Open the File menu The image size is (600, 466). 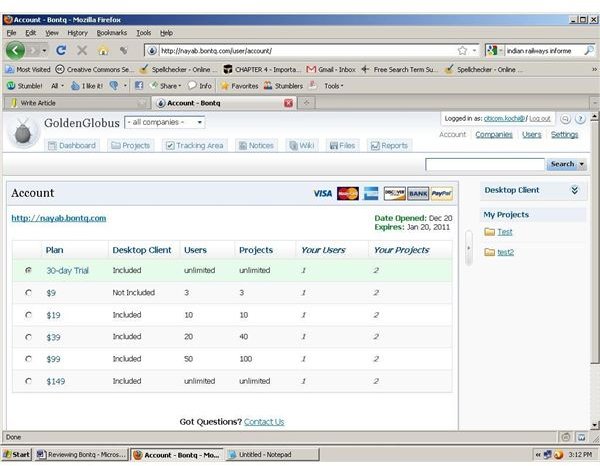coord(11,33)
